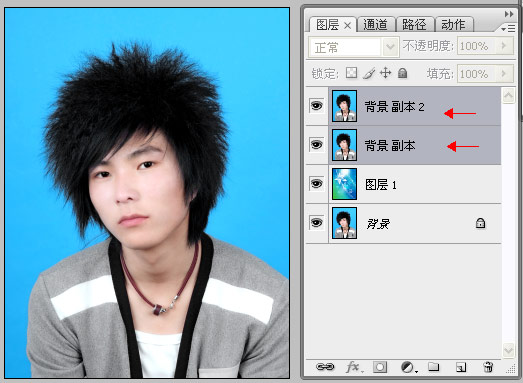The height and width of the screenshot is (383, 523).
Task: Click layers list scroll down arrow
Action: point(508,350)
